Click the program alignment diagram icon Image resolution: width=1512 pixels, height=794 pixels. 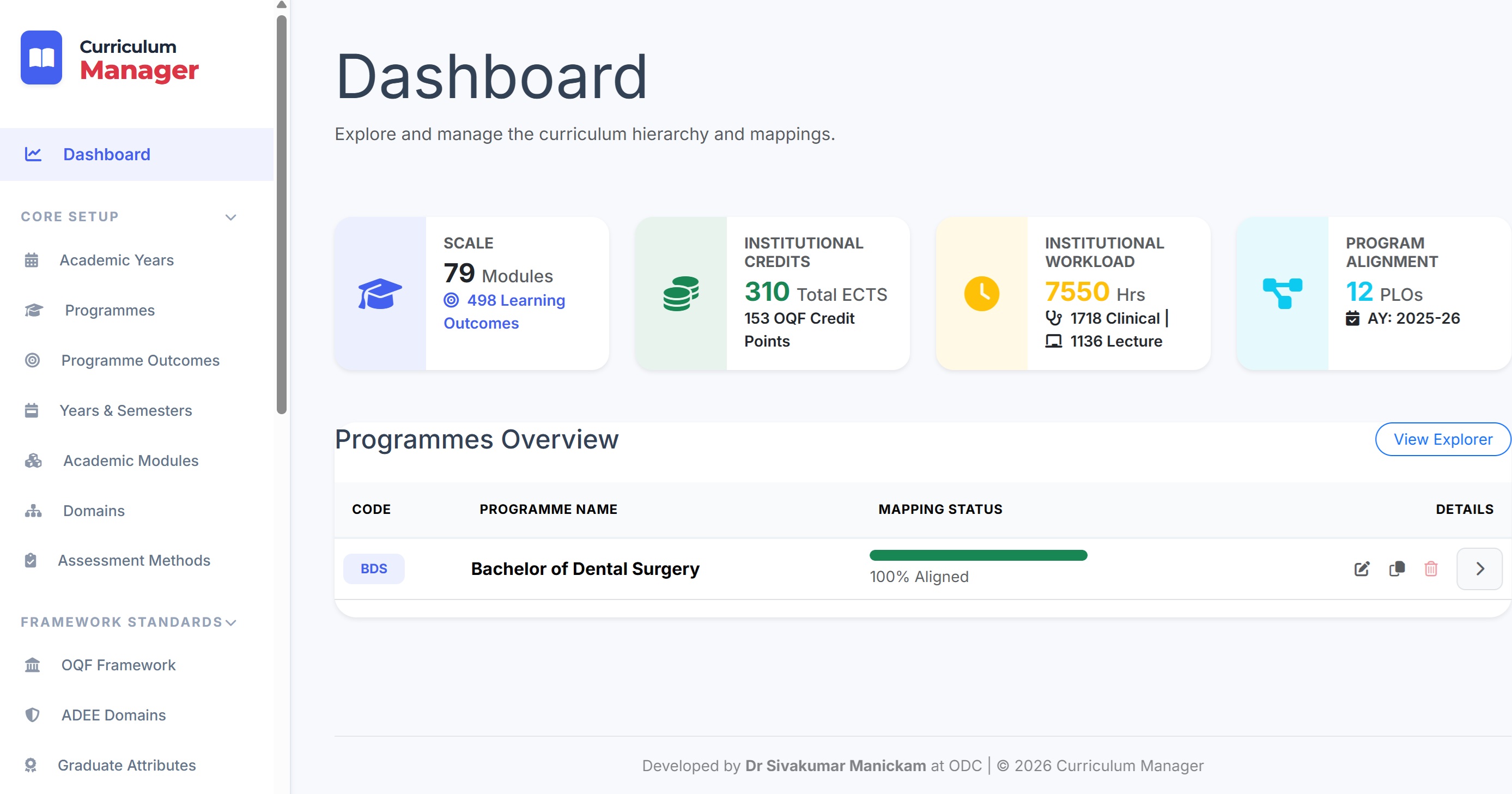(1283, 293)
